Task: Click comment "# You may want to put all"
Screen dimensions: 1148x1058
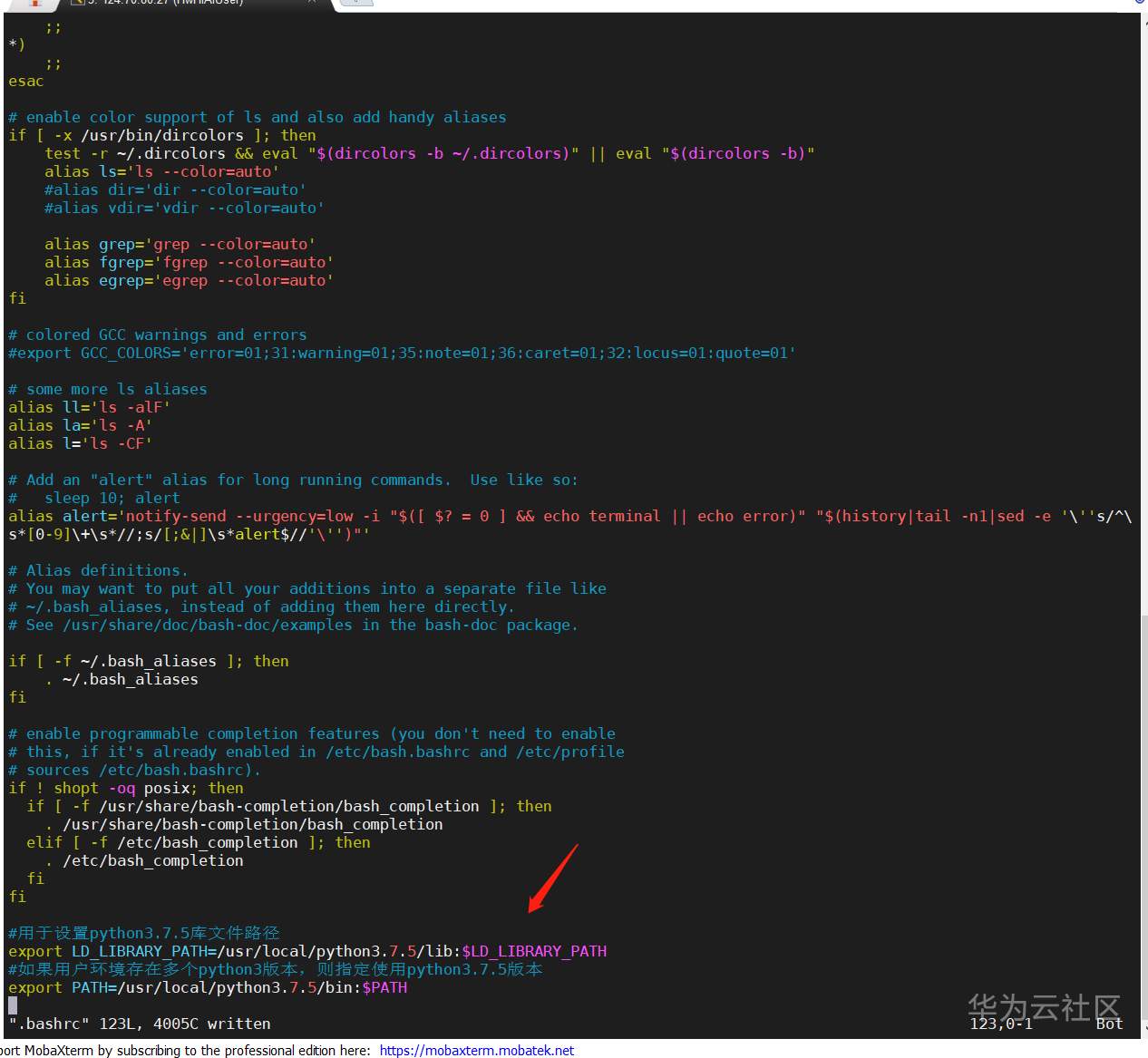Action: point(307,588)
